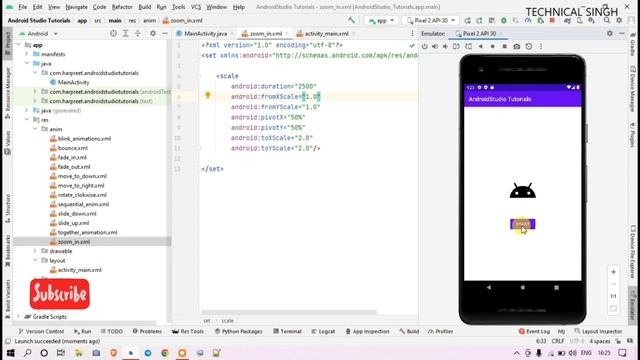Image resolution: width=640 pixels, height=360 pixels.
Task: Open the Event Log tool window
Action: 534,331
